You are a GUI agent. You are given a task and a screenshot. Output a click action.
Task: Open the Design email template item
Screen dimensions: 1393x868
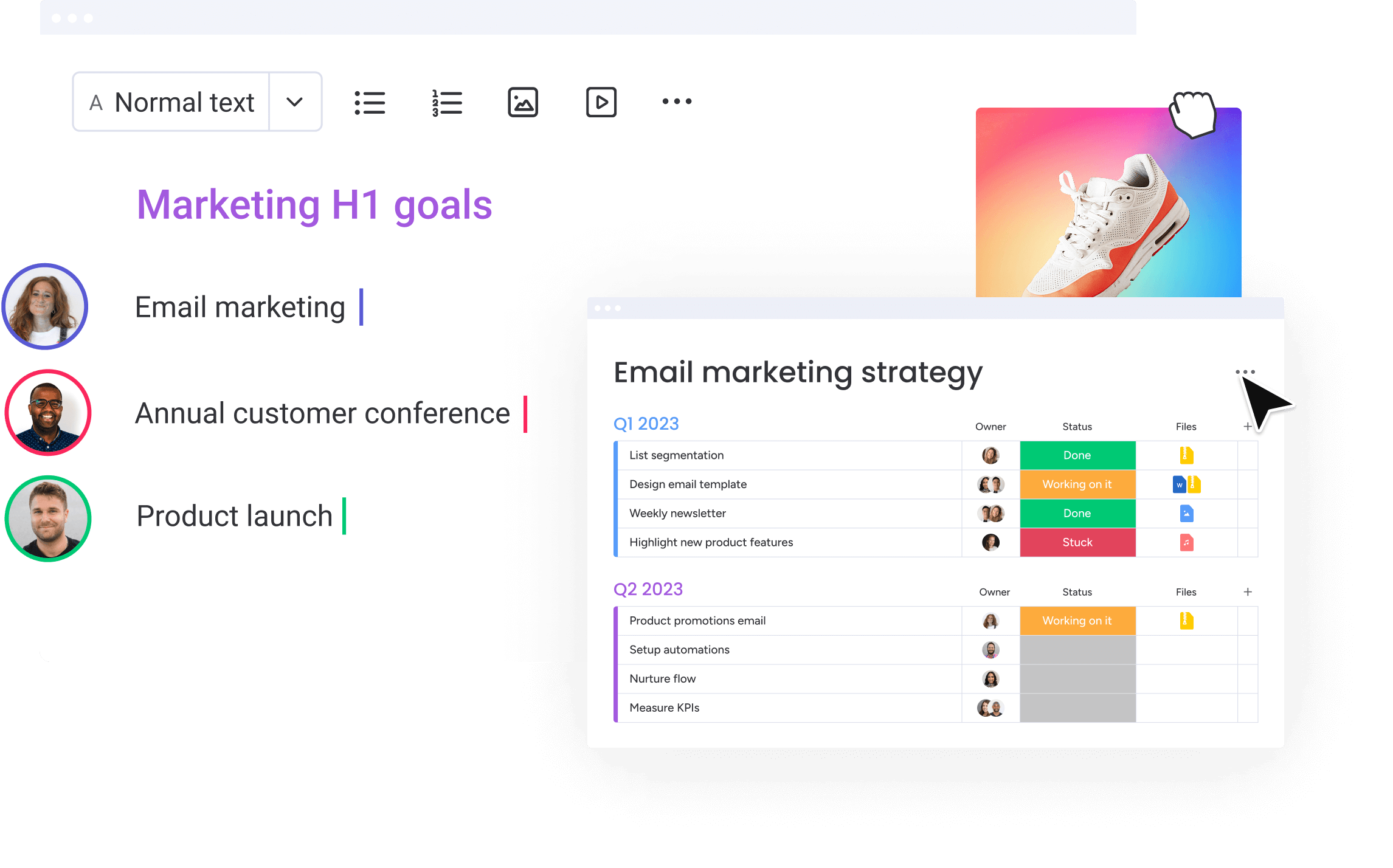tap(789, 484)
